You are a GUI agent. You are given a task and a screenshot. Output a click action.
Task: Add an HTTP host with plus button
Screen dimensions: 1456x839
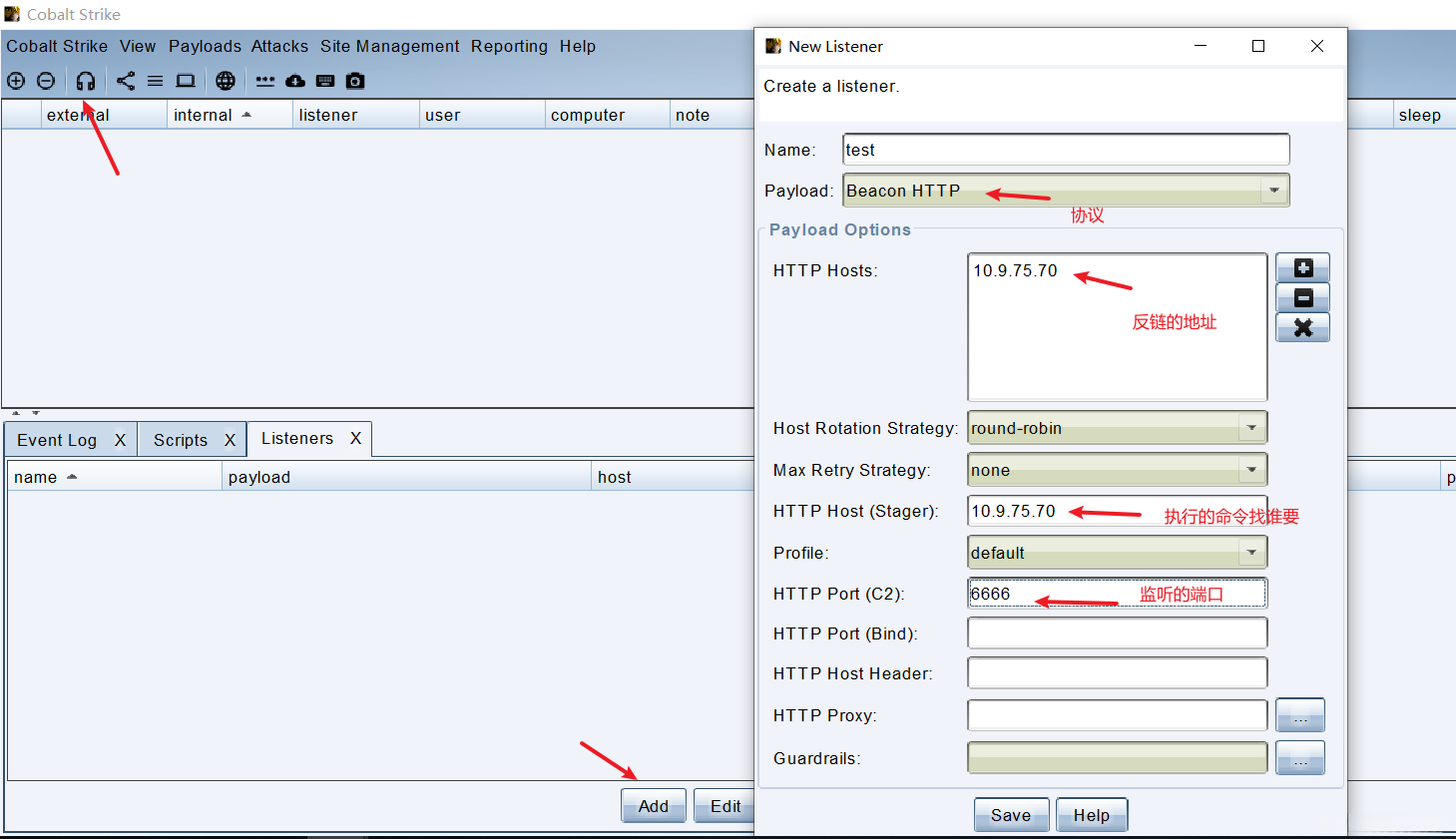point(1302,267)
